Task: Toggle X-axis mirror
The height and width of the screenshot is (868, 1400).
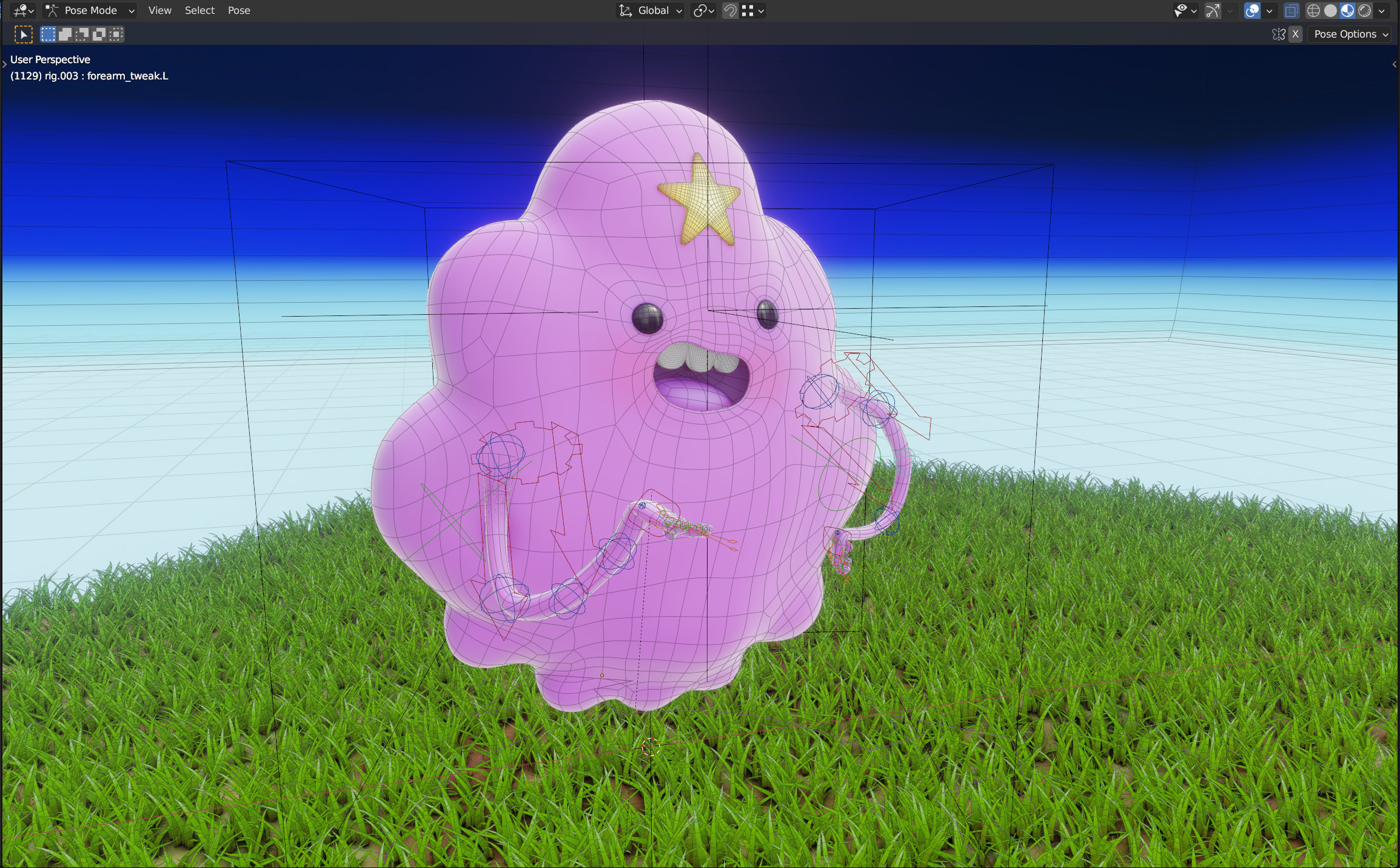Action: coord(1295,35)
